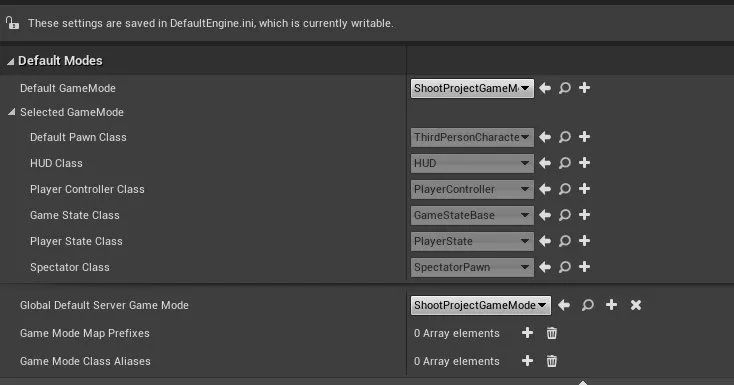This screenshot has width=734, height=385.
Task: Use selected asset for Default Pawn Class
Action: click(545, 137)
